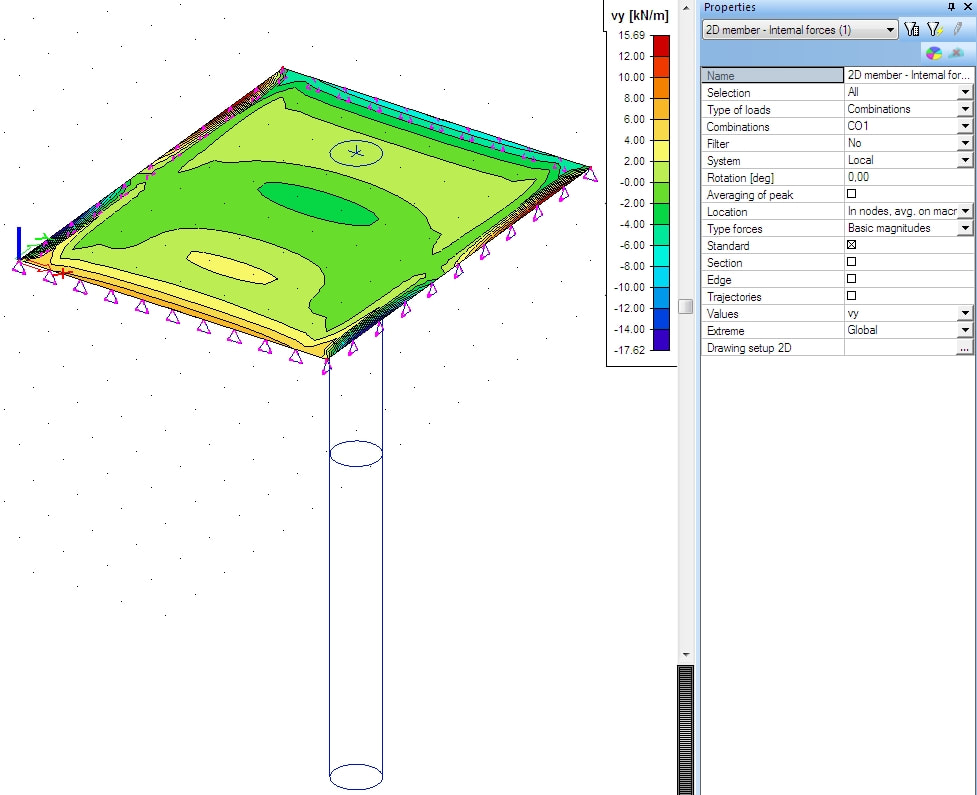
Task: Open the Values dropdown set to vy
Action: (963, 313)
